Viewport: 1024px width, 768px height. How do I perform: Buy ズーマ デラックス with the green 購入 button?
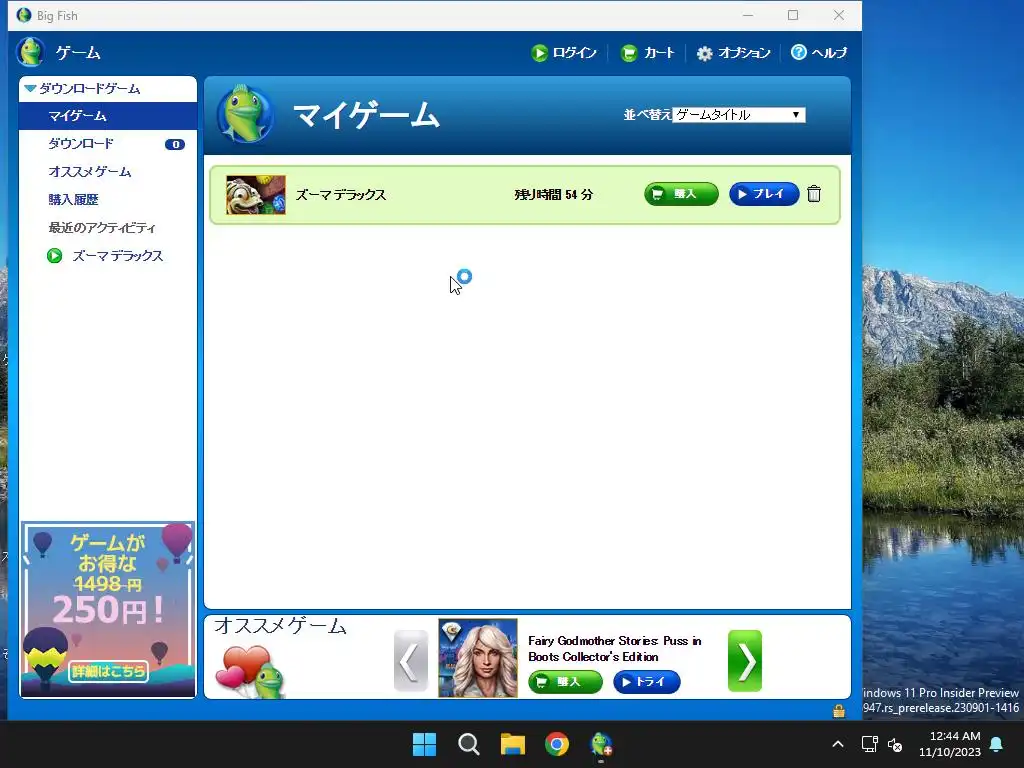click(681, 194)
